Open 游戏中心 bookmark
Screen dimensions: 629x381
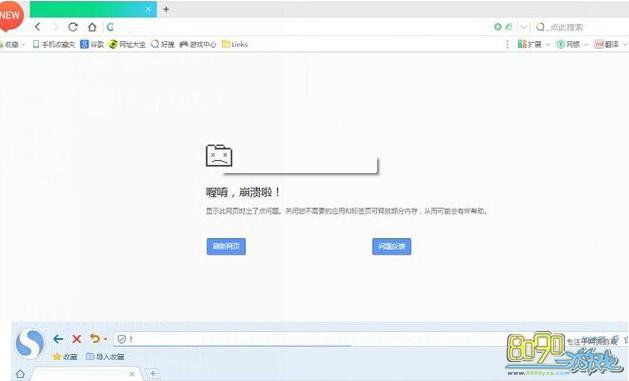197,44
